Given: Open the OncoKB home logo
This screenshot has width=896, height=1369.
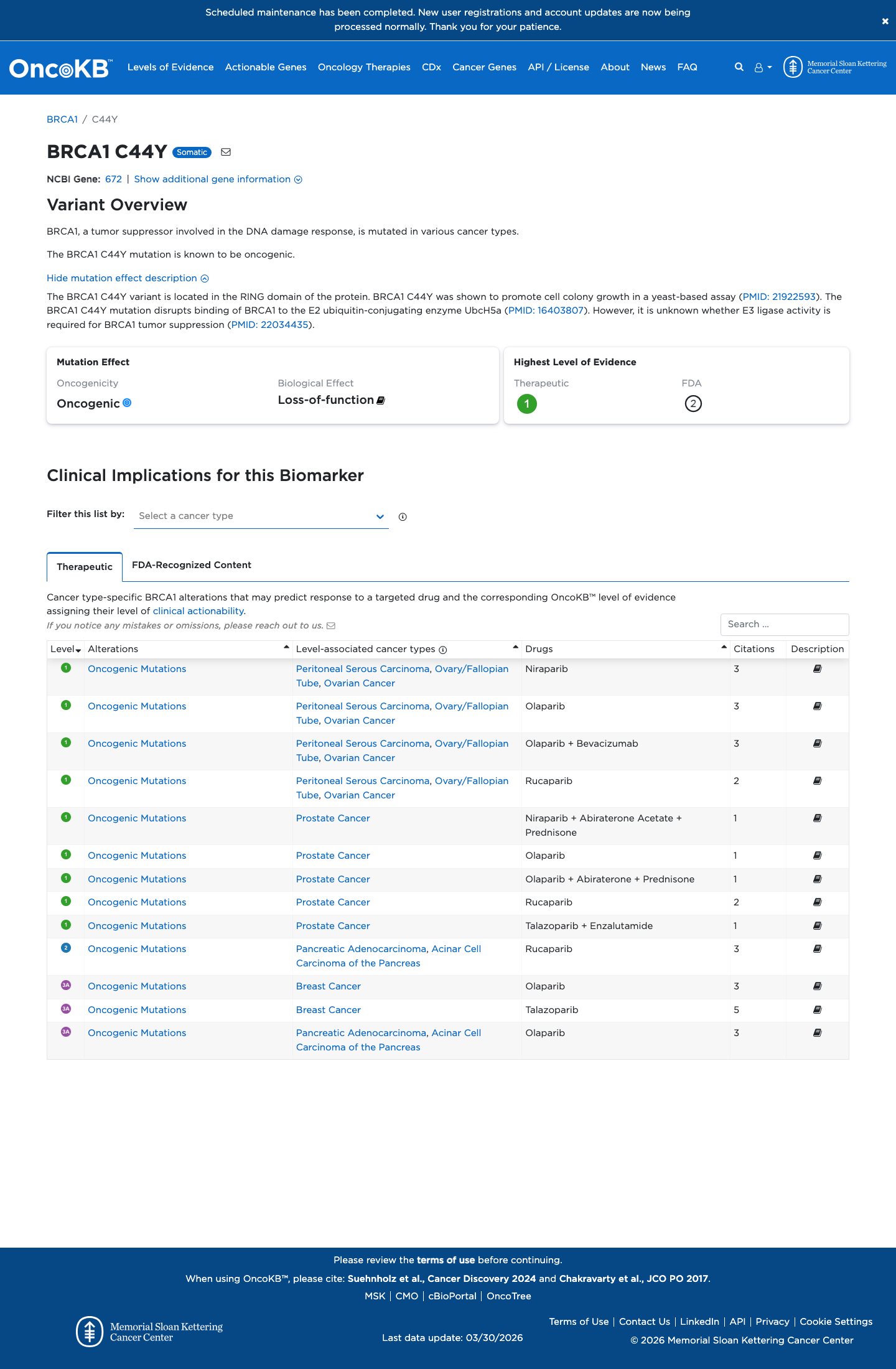Looking at the screenshot, I should (60, 68).
